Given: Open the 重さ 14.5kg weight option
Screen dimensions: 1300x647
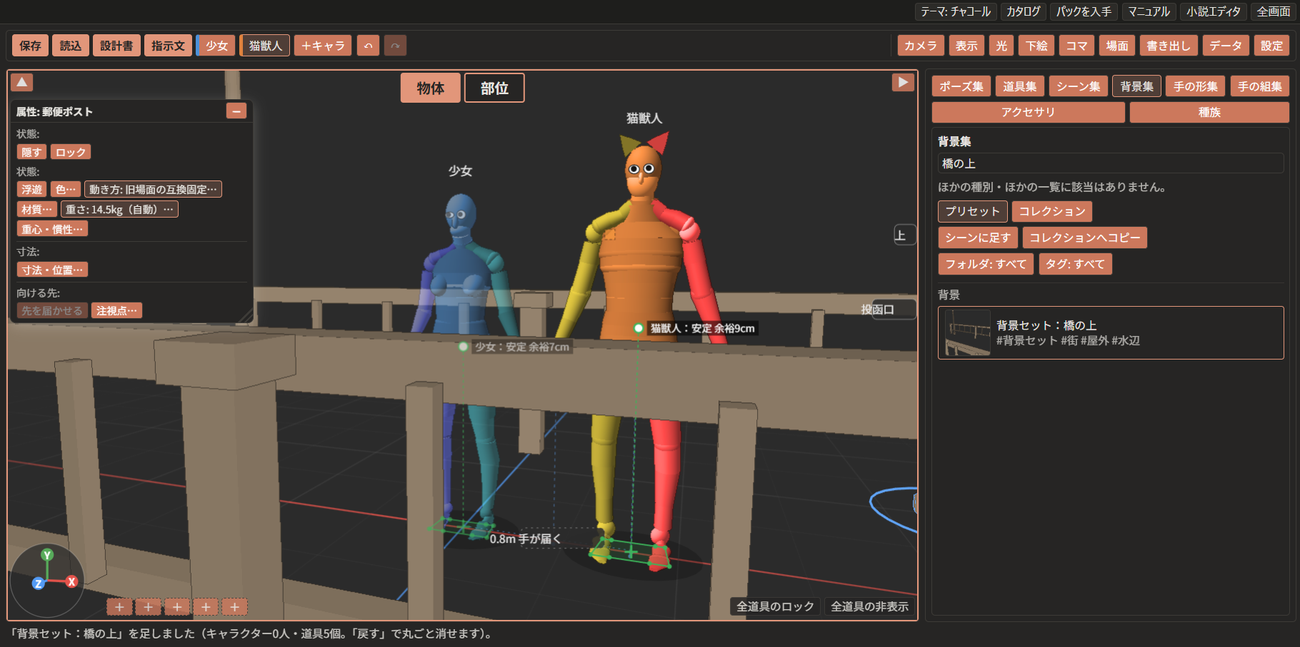Looking at the screenshot, I should click(120, 209).
